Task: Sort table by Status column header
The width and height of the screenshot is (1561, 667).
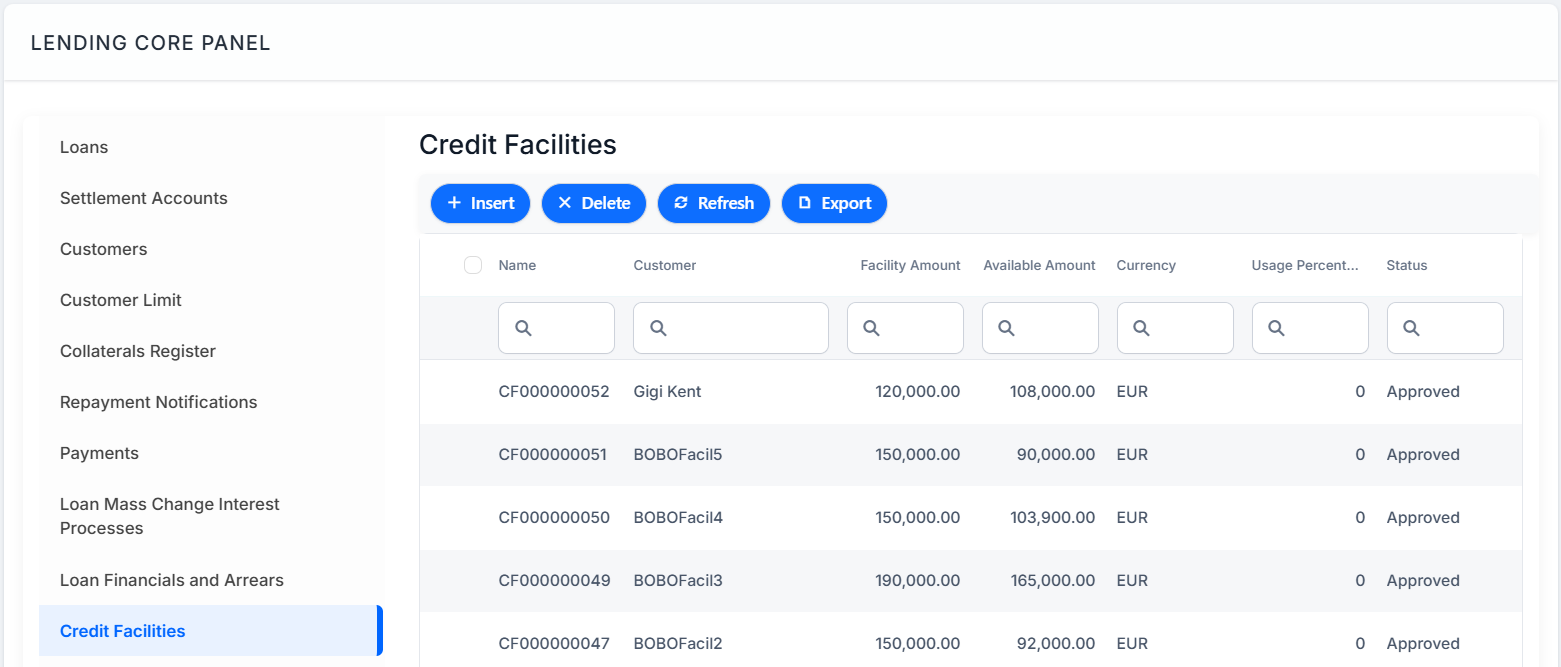Action: pos(1407,265)
